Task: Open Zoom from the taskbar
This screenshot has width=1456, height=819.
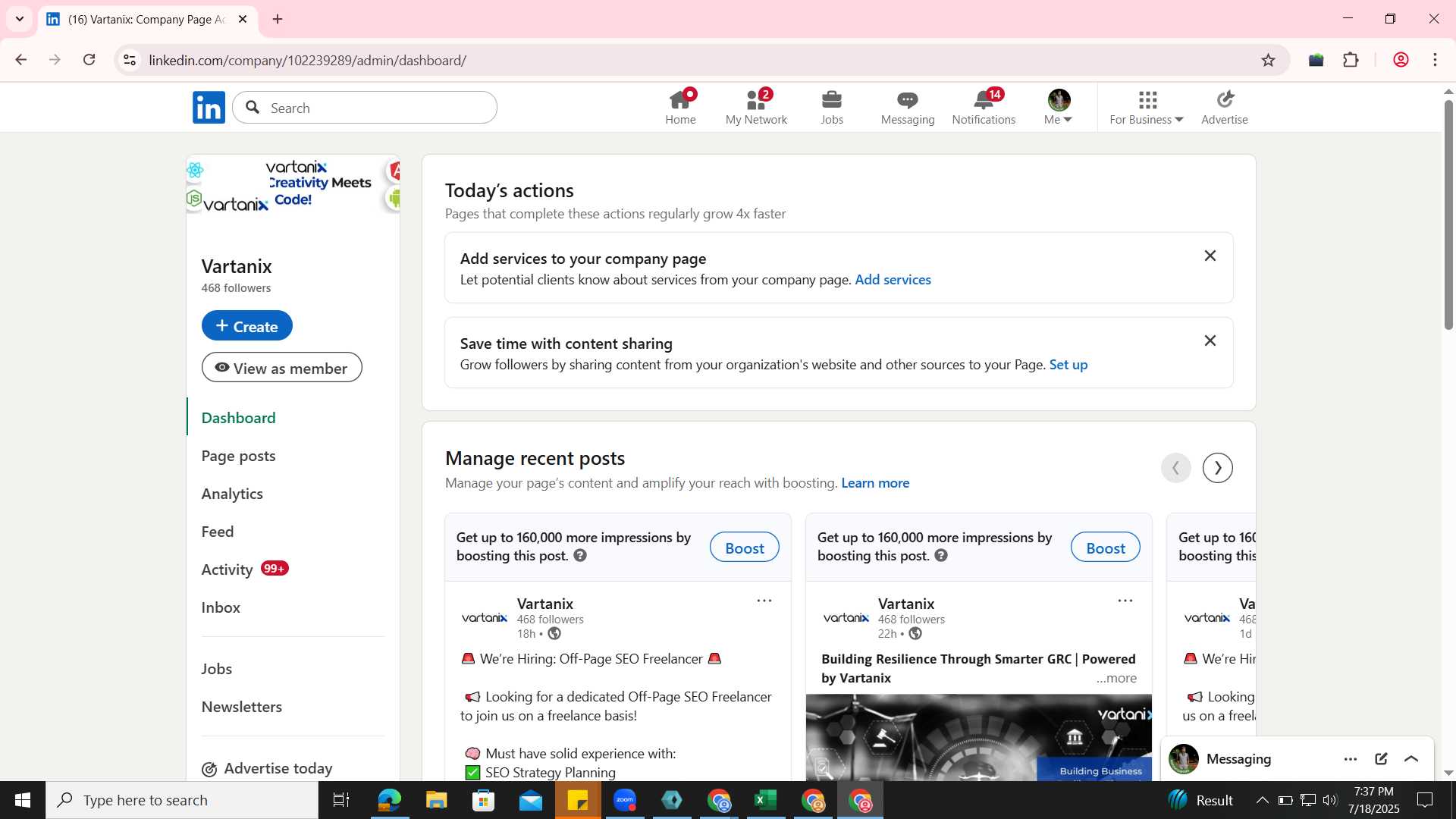Action: 625,800
